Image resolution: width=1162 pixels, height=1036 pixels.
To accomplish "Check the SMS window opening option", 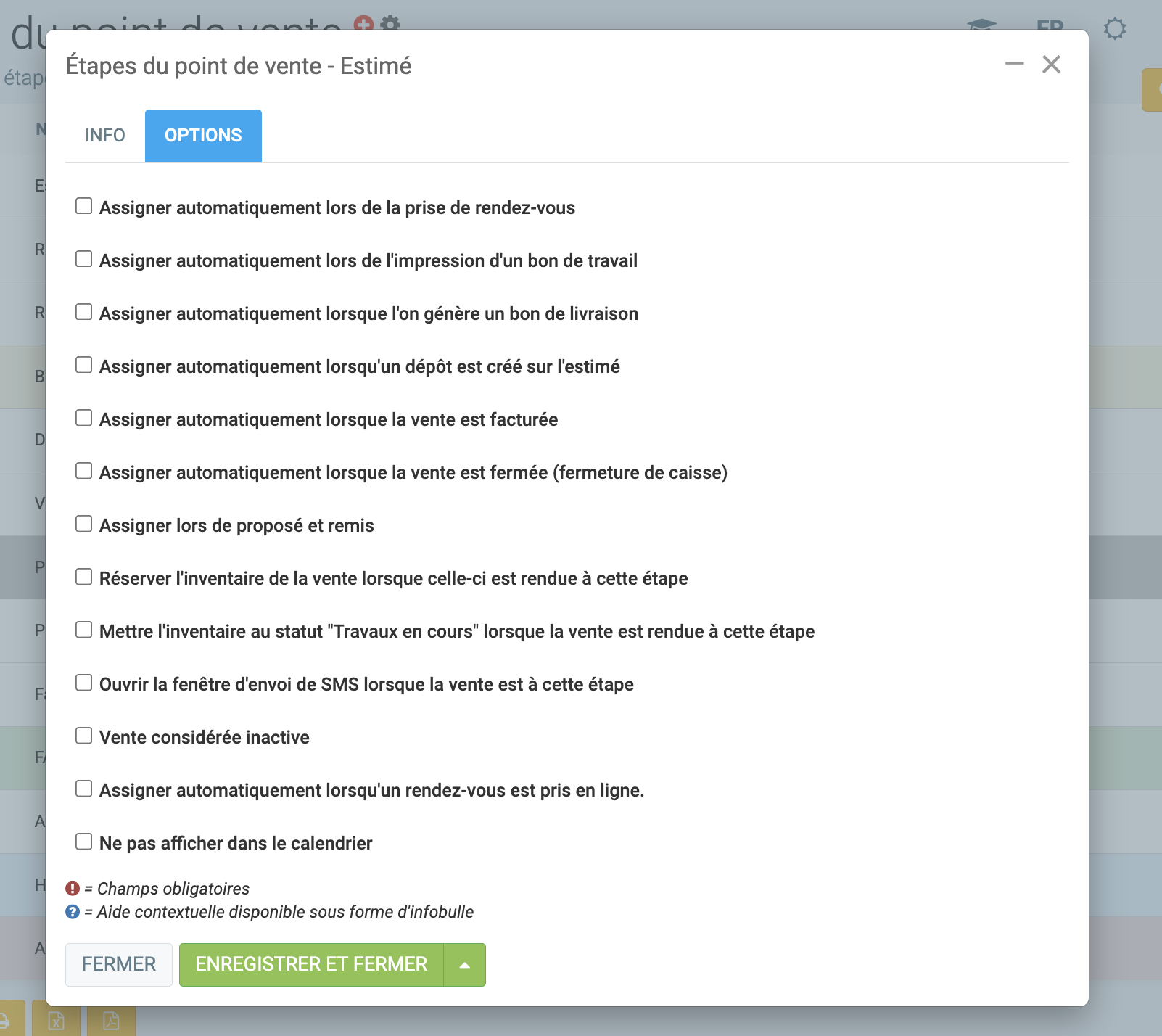I will pyautogui.click(x=84, y=683).
